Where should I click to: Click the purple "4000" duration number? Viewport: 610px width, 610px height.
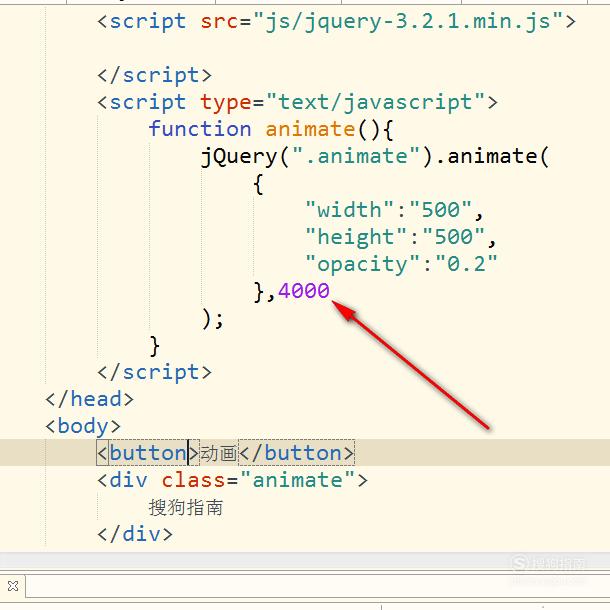(304, 291)
